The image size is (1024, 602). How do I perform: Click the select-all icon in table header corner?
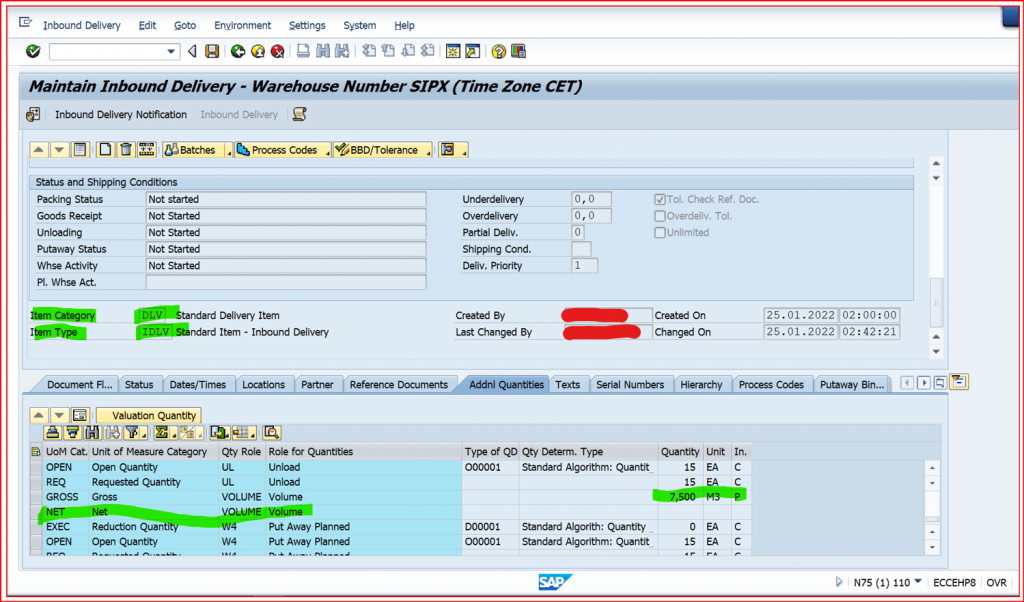click(x=36, y=452)
